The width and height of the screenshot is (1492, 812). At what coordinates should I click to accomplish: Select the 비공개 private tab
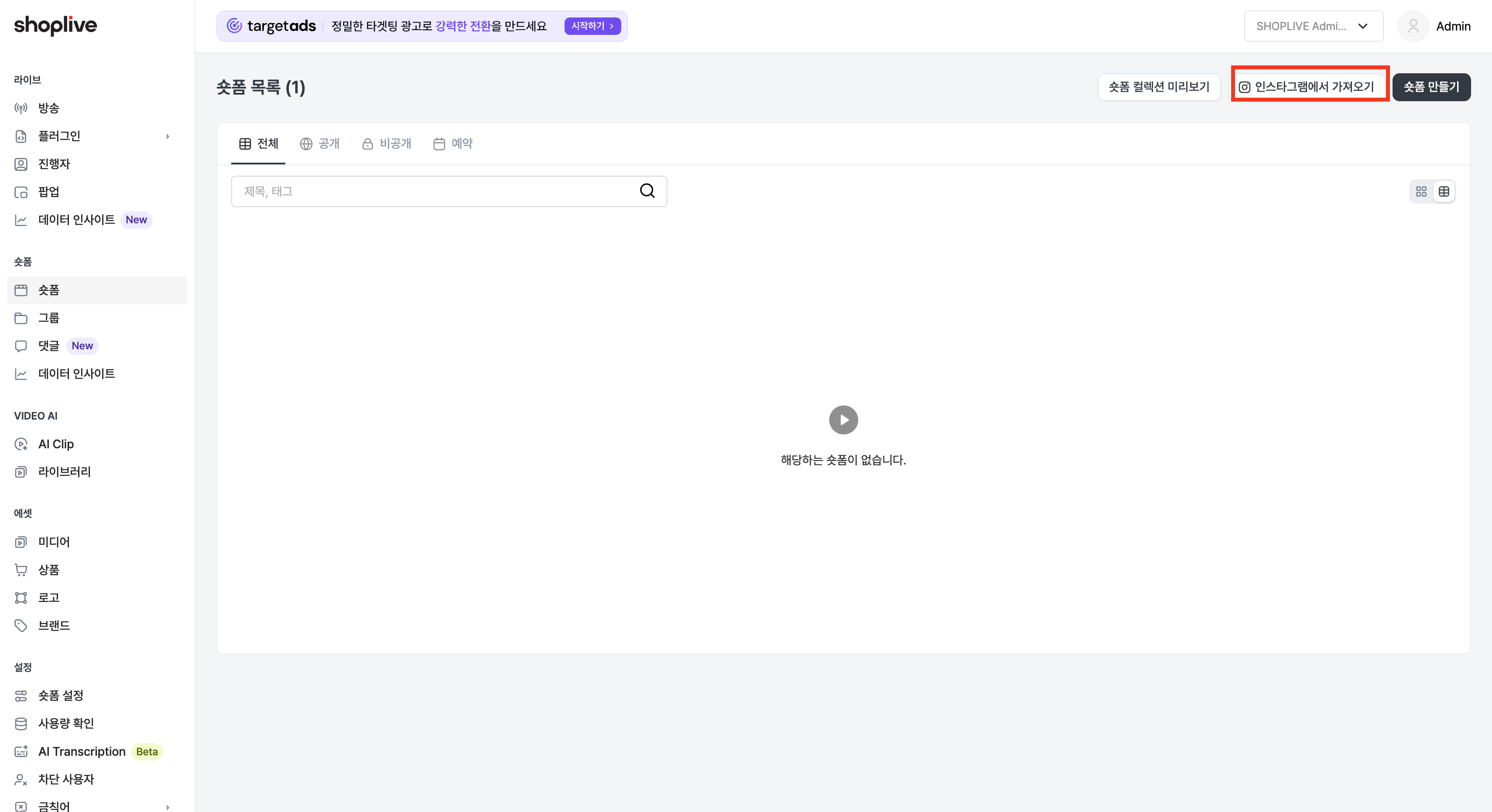click(x=387, y=143)
